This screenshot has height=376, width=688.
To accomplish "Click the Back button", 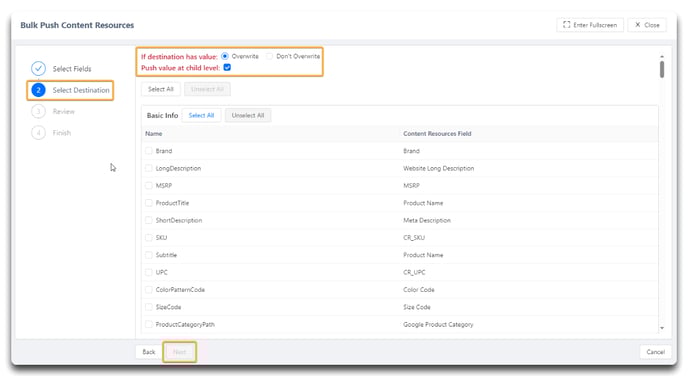I will tap(149, 352).
